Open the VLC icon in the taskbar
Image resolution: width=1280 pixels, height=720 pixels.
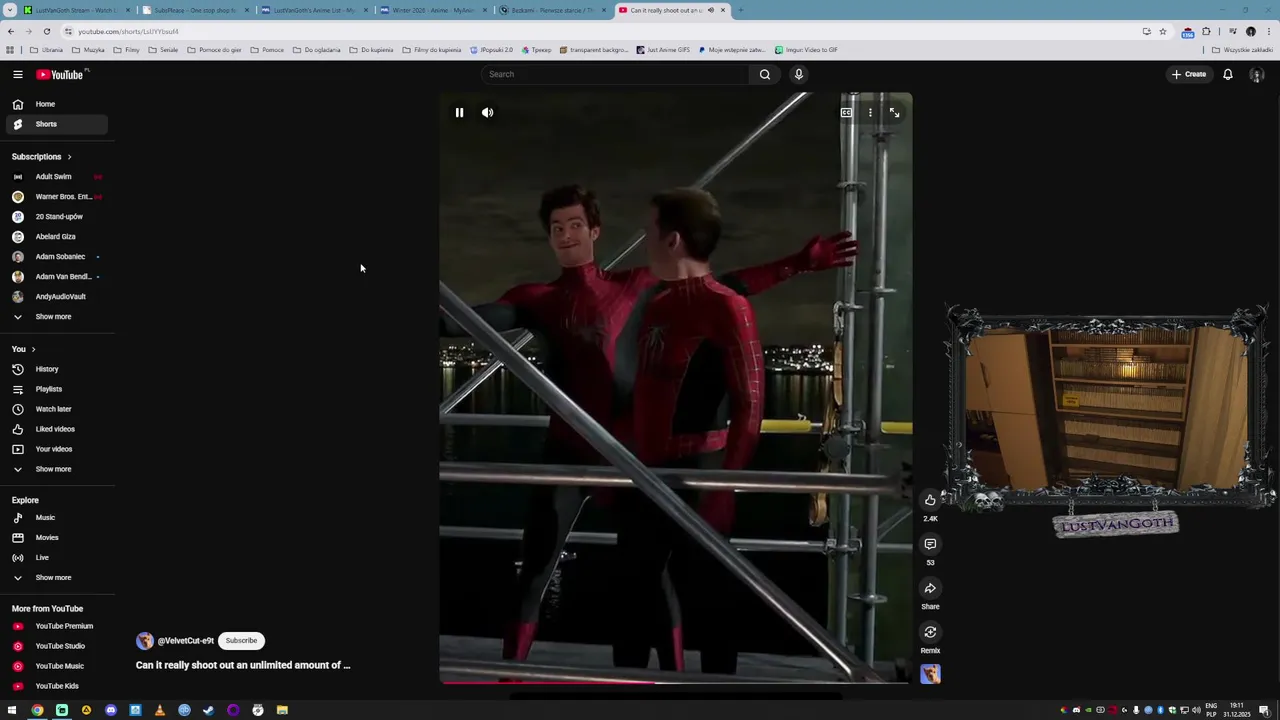(160, 710)
